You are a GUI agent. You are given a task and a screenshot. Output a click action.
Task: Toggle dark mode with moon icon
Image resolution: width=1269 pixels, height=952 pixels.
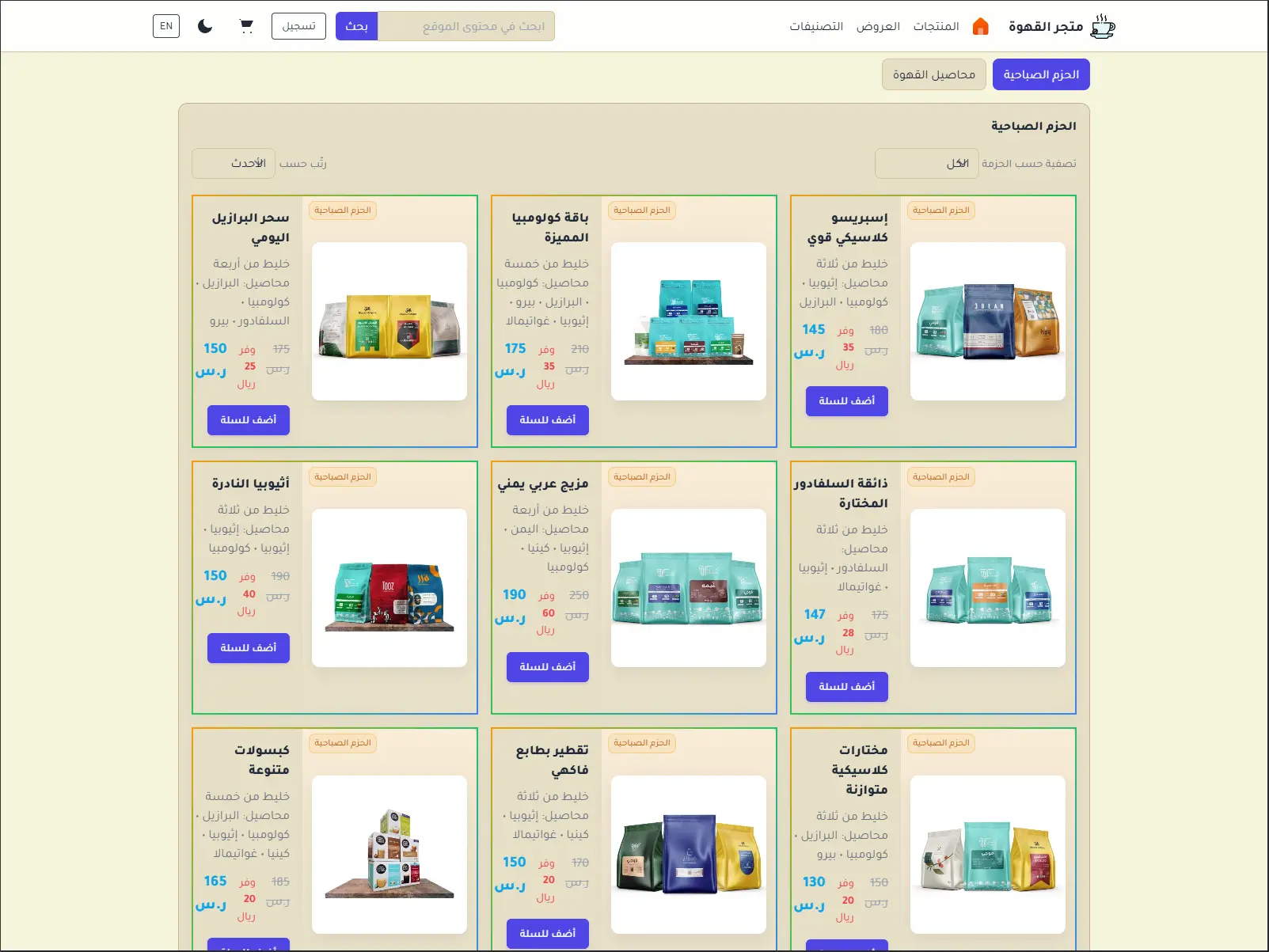(x=205, y=26)
